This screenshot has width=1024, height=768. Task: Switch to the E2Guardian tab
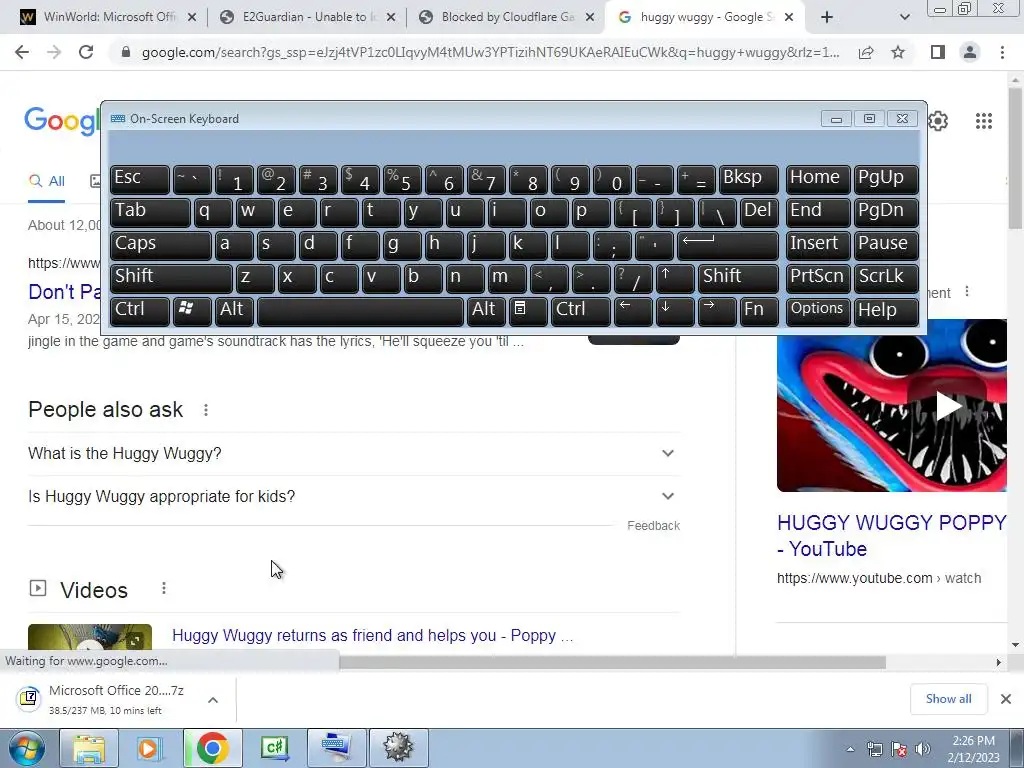pos(307,17)
